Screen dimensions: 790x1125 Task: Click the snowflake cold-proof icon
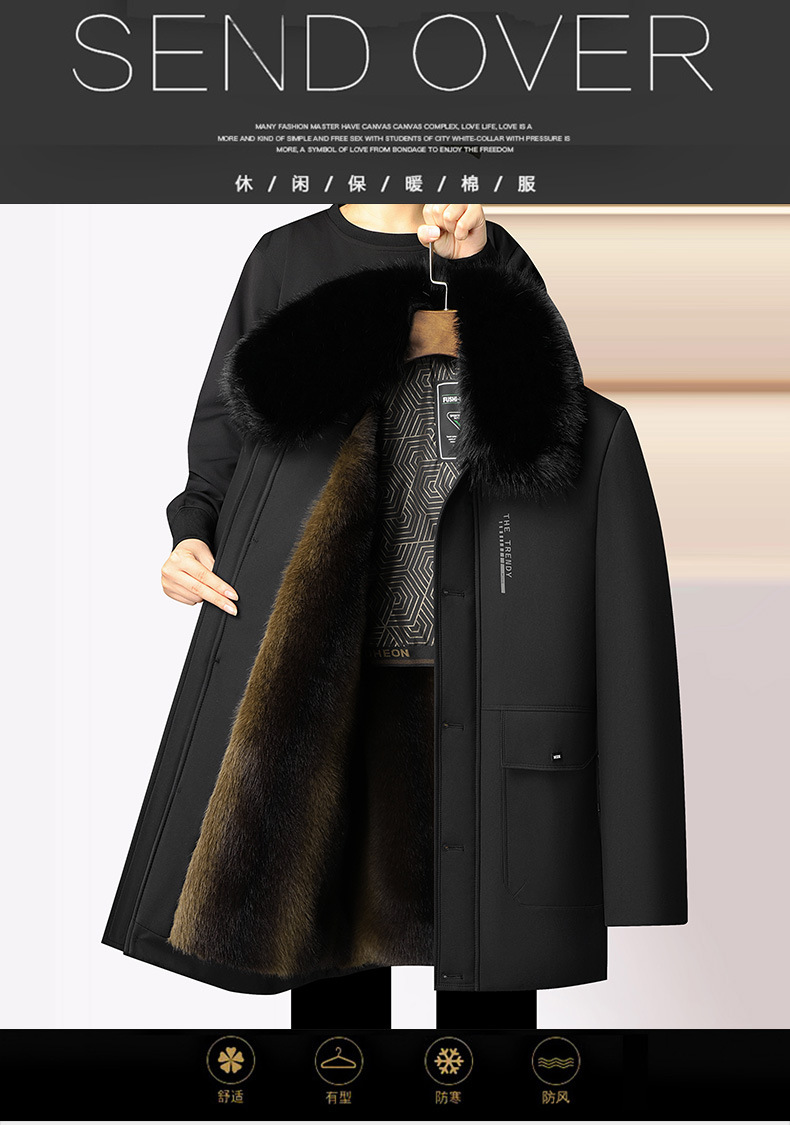[x=448, y=1060]
